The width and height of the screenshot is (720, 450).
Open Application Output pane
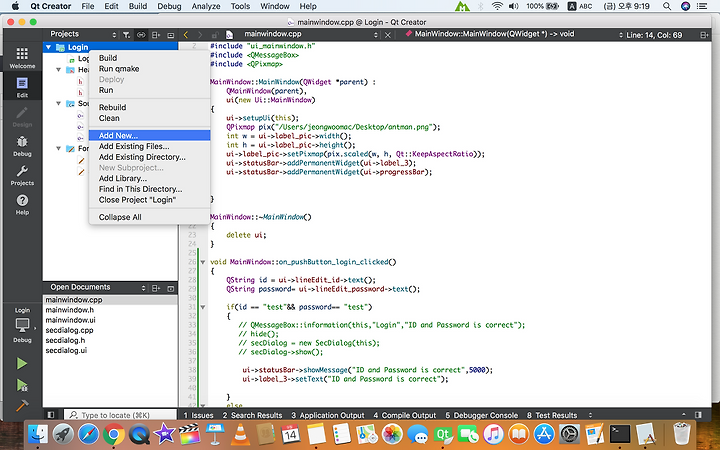(x=327, y=415)
